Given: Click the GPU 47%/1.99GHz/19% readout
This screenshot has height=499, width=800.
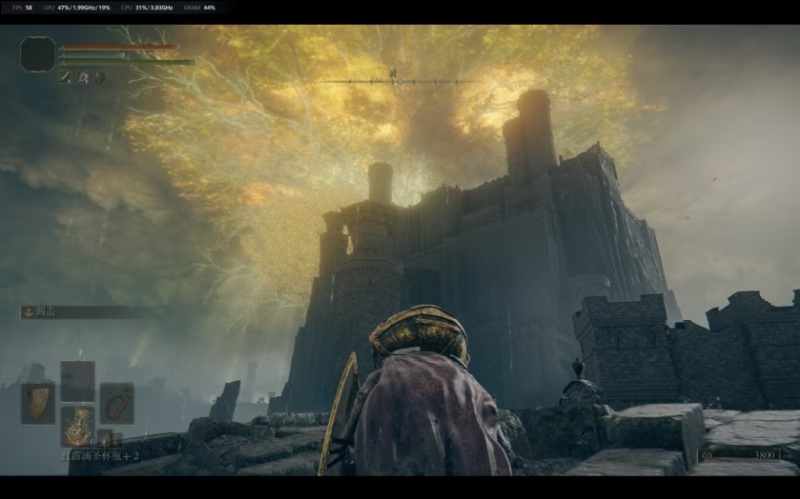Looking at the screenshot, I should 77,8.
